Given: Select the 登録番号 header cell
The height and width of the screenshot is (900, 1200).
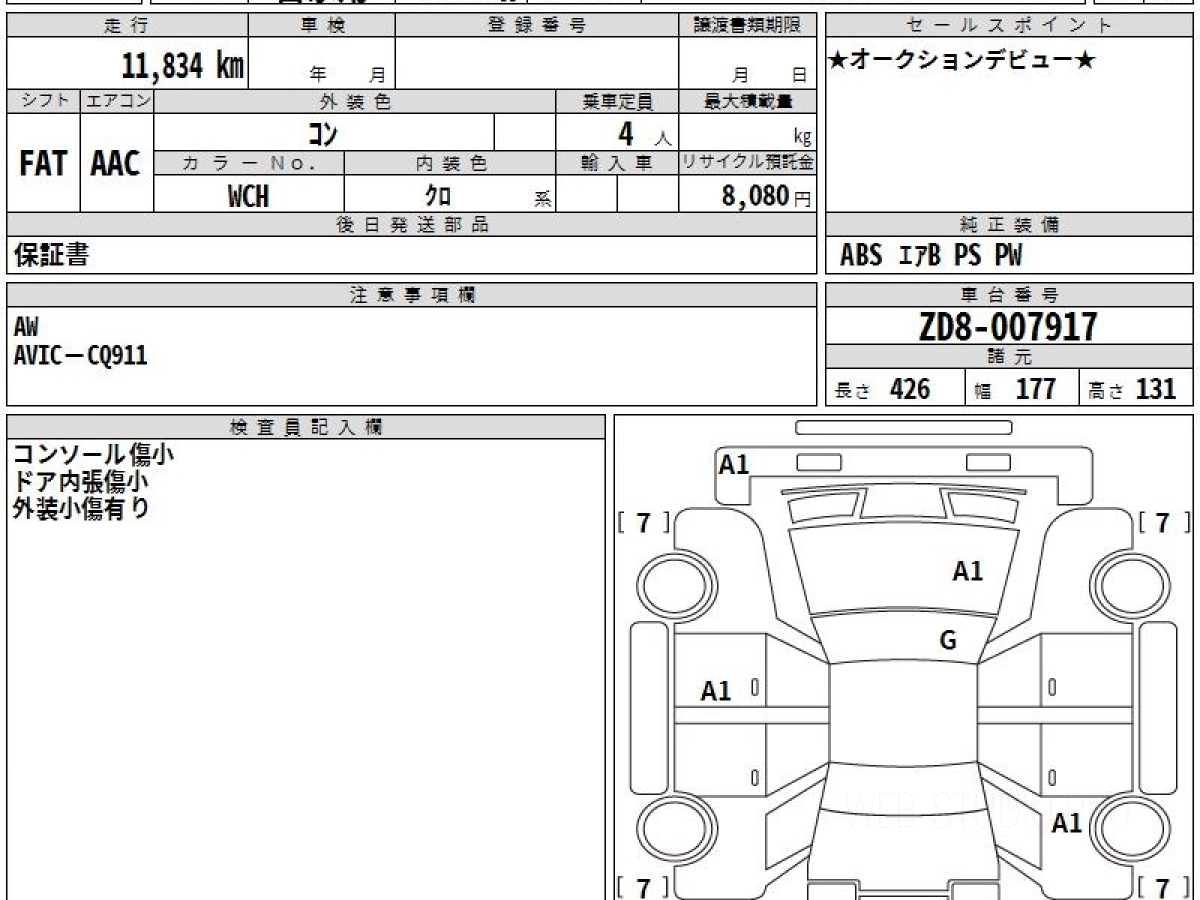Looking at the screenshot, I should 536,25.
